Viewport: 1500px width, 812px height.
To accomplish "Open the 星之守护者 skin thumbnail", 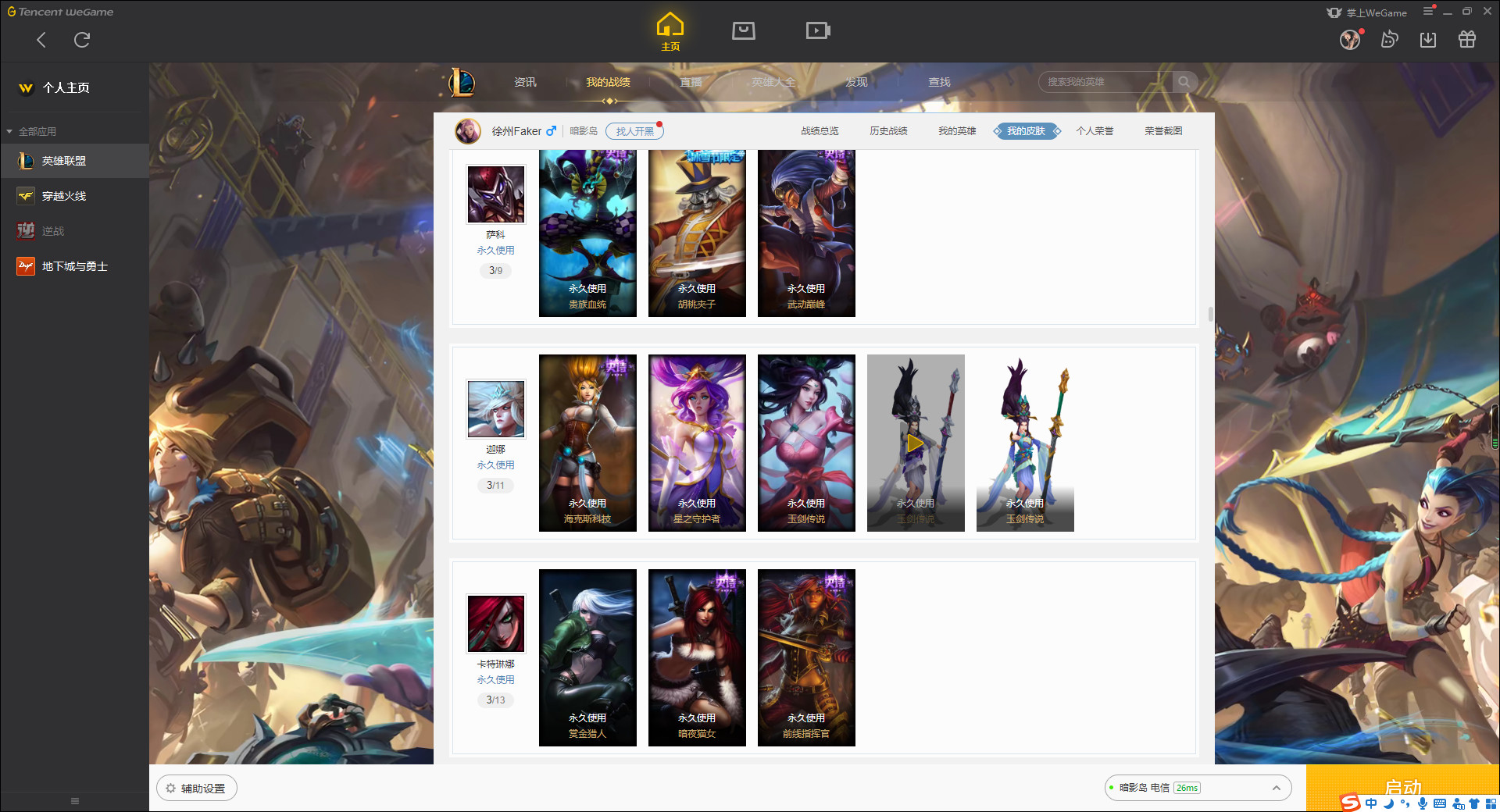I will (697, 443).
